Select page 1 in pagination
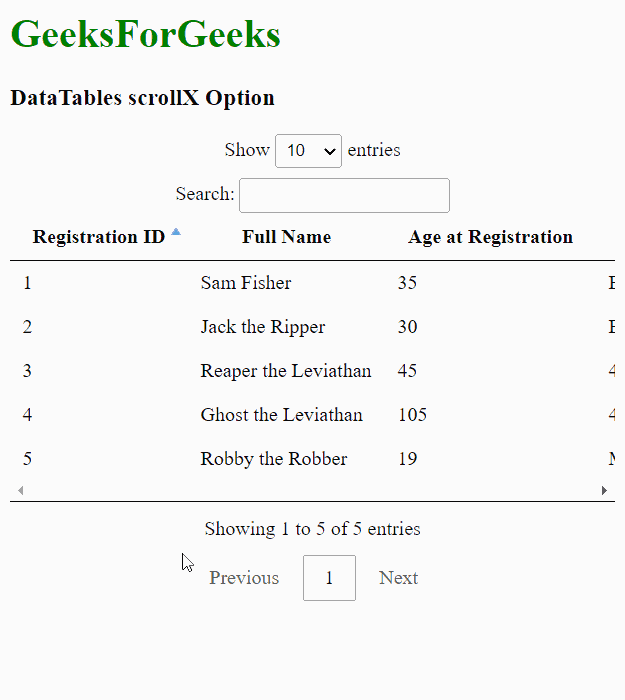This screenshot has height=700, width=625. (329, 578)
